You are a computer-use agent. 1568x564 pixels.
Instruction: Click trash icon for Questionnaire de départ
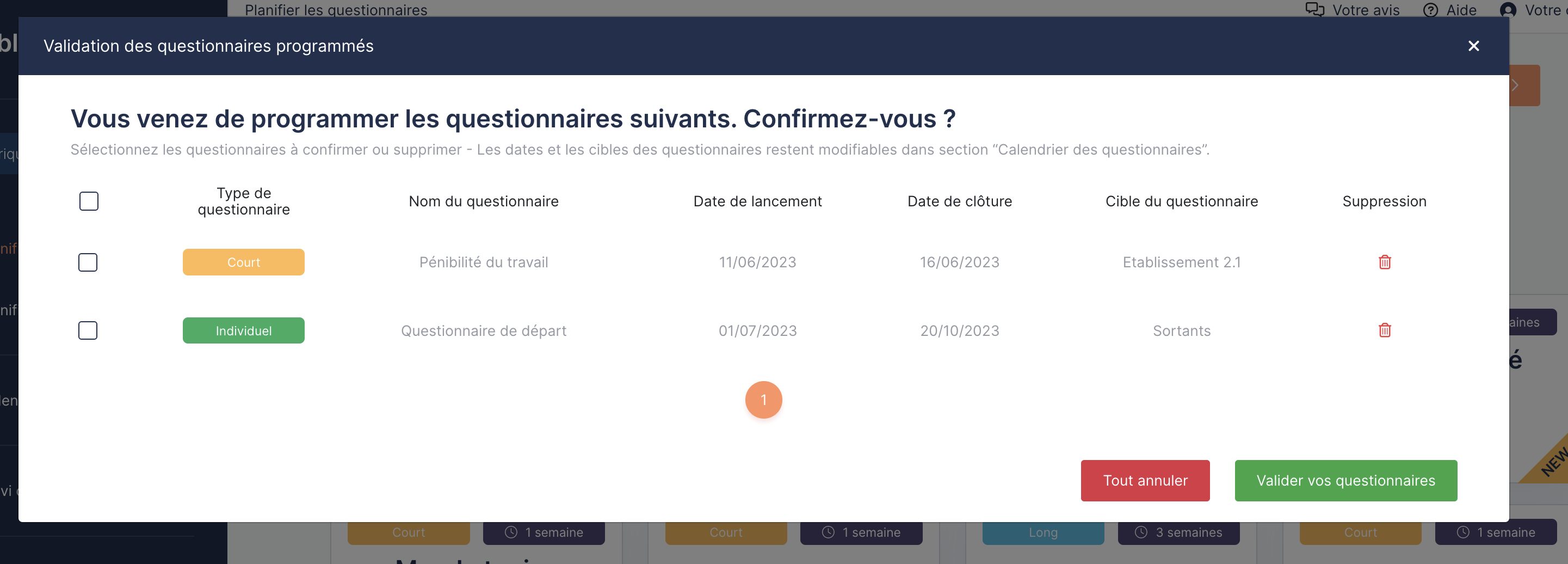click(1384, 330)
